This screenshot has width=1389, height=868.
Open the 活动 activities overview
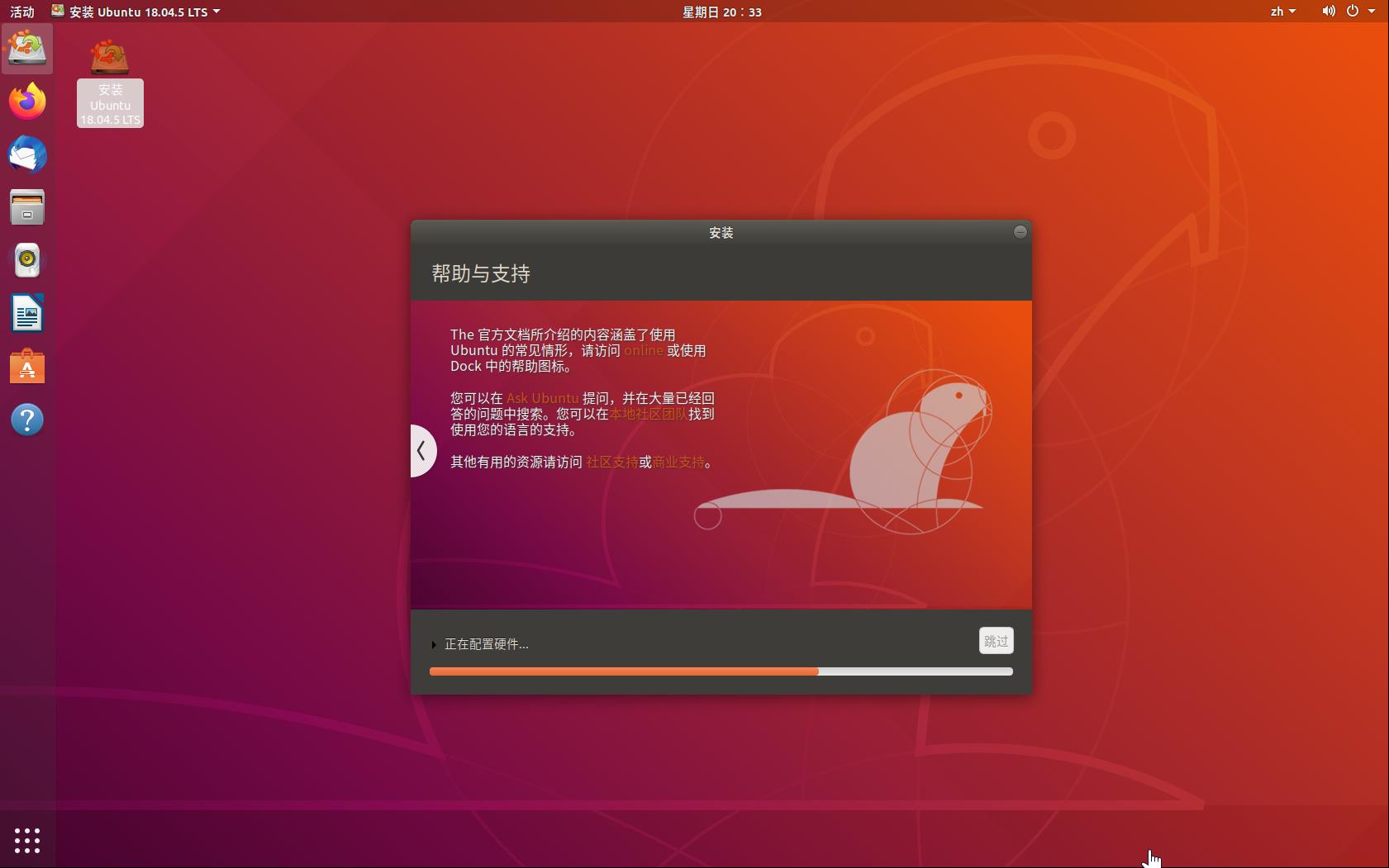[22, 12]
